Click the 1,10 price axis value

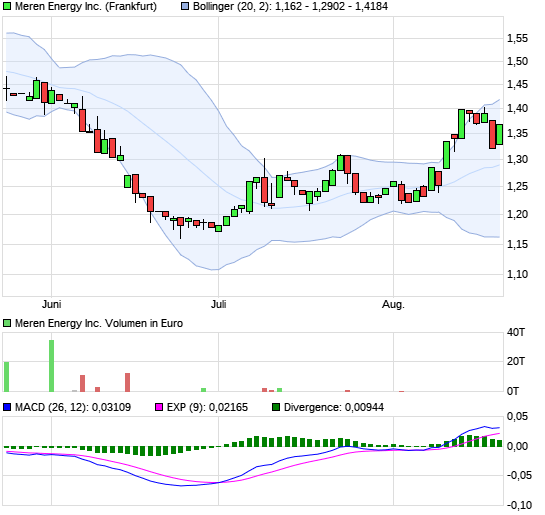(517, 274)
